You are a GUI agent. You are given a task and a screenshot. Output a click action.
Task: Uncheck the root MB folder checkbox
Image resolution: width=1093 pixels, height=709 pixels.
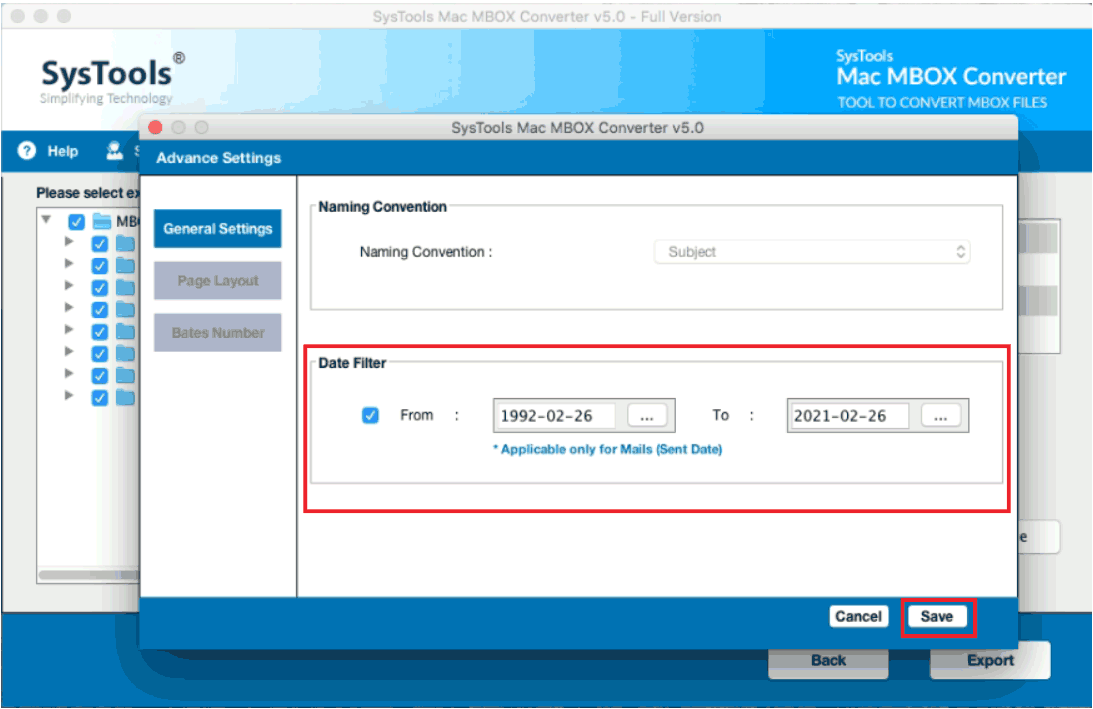pyautogui.click(x=77, y=222)
